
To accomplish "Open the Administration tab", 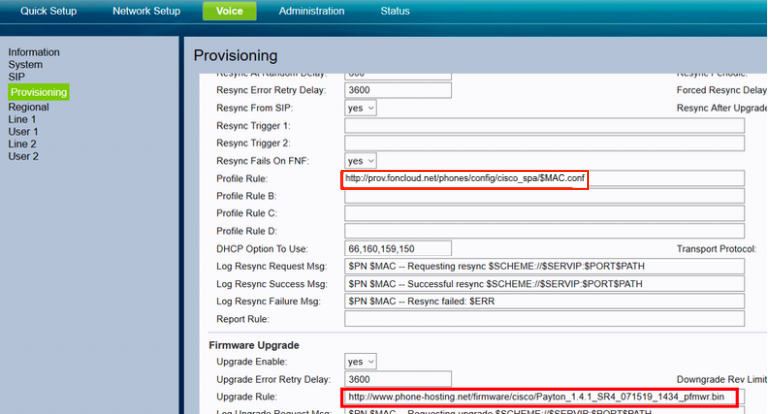I will pos(312,11).
